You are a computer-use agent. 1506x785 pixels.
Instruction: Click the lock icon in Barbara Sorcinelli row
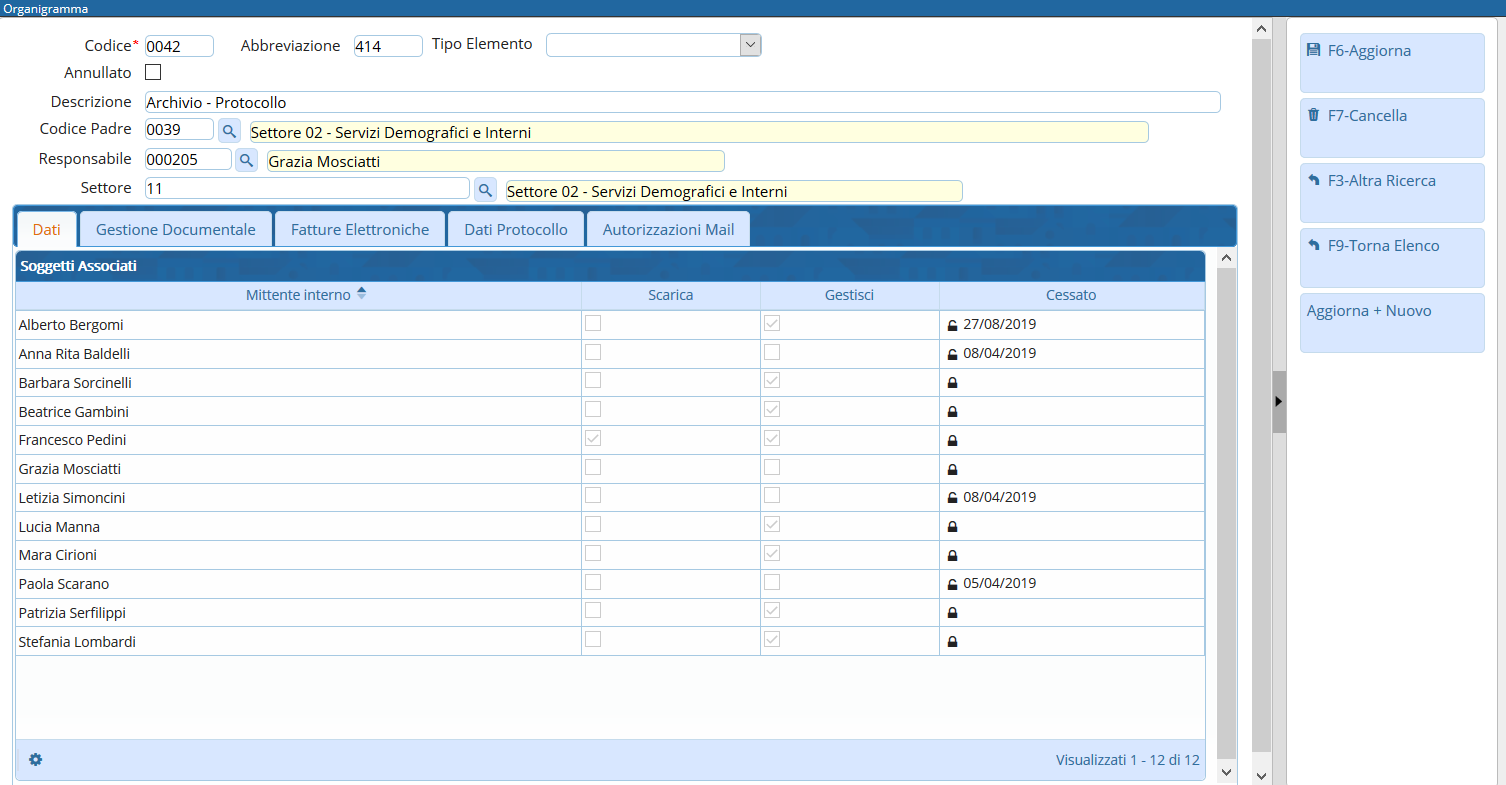(x=952, y=383)
